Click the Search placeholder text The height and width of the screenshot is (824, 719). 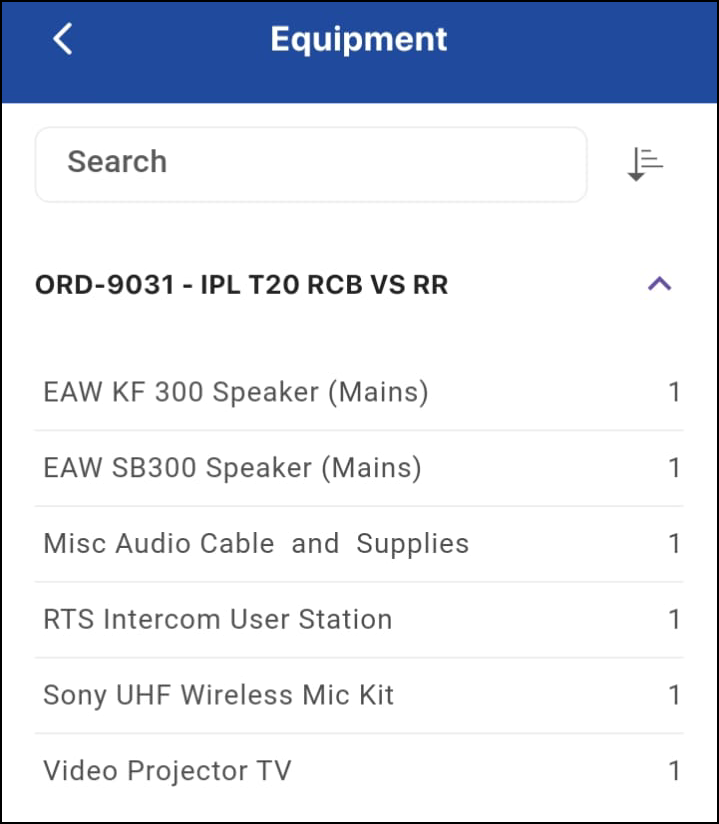click(117, 162)
